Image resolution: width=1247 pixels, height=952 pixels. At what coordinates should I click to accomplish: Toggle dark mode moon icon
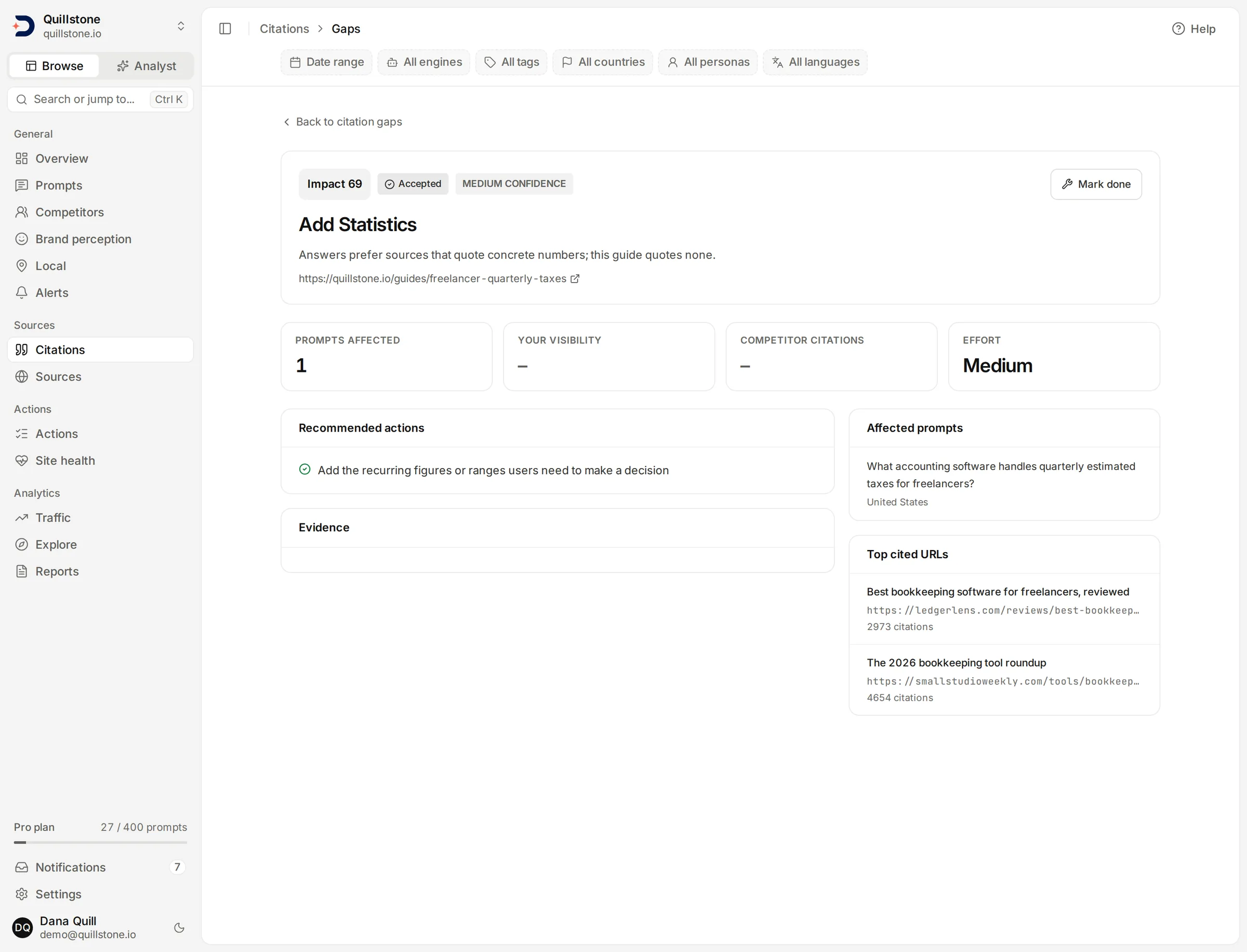pyautogui.click(x=179, y=928)
